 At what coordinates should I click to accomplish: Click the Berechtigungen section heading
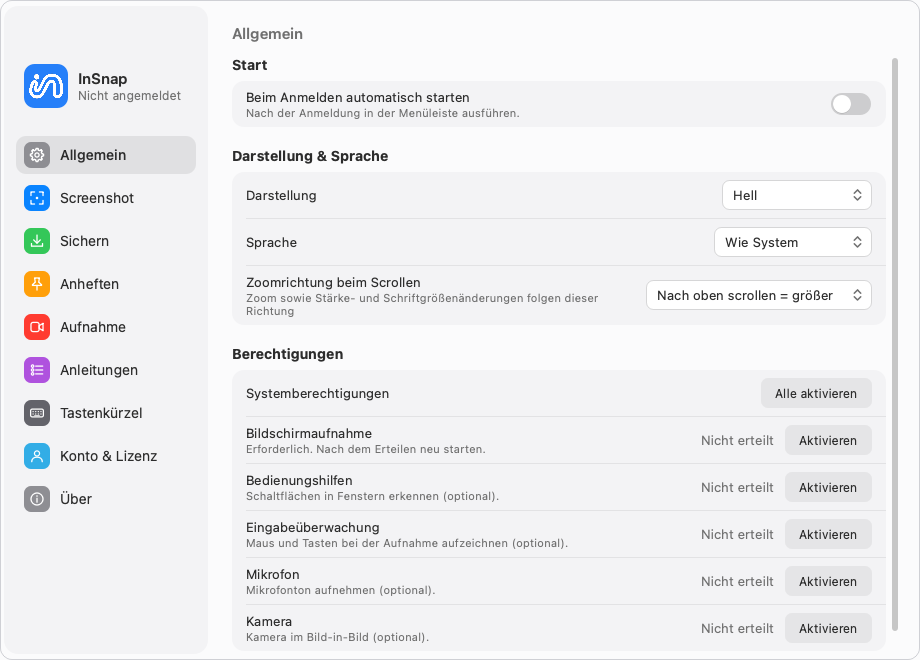(x=288, y=354)
